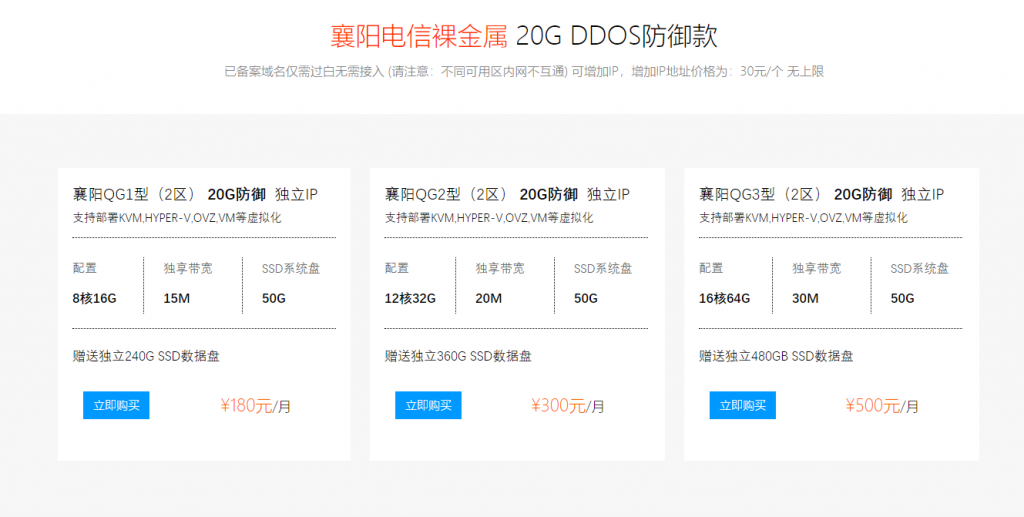1024x517 pixels.
Task: Click 立即购买 button for 襄阳QG3型
Action: coord(743,405)
